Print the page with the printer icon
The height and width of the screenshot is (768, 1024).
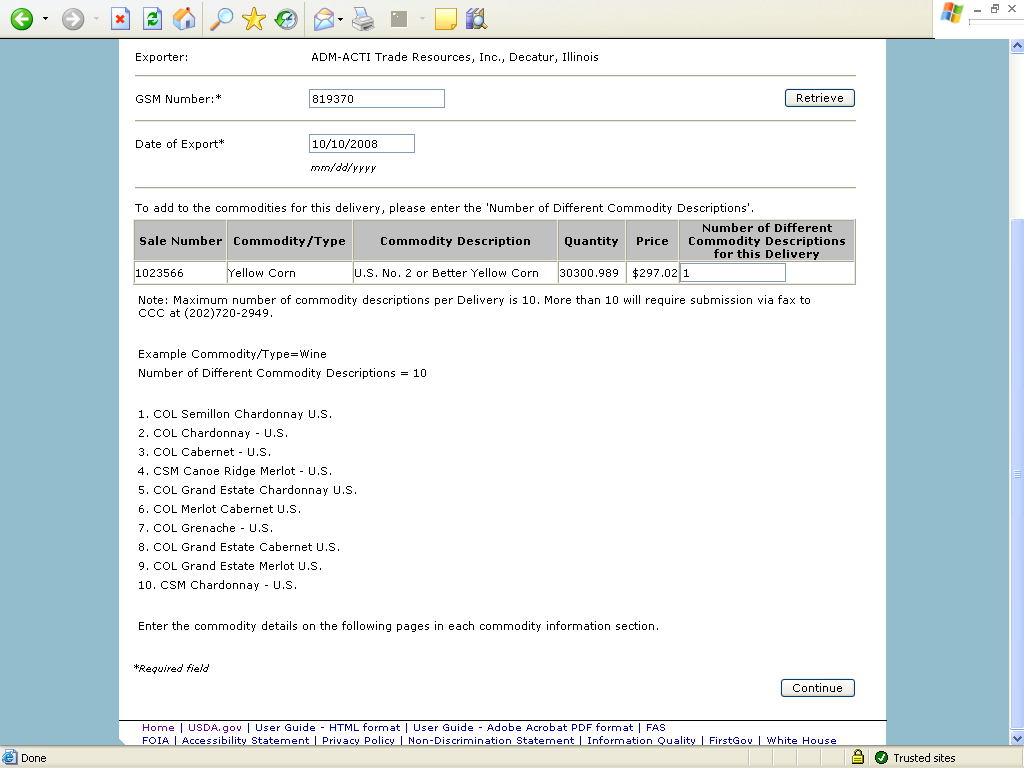pyautogui.click(x=363, y=19)
